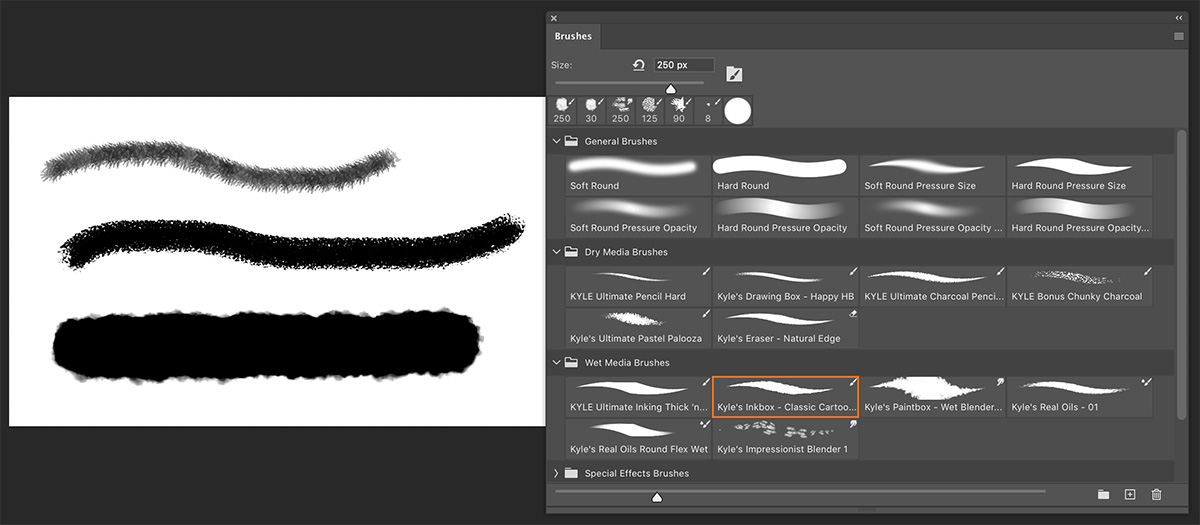Click the 'General Brushes' group label
Screen dimensions: 1200x525
point(620,142)
